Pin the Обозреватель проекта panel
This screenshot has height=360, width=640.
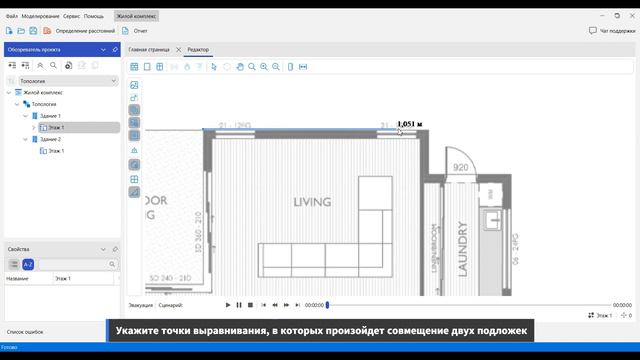pos(115,49)
